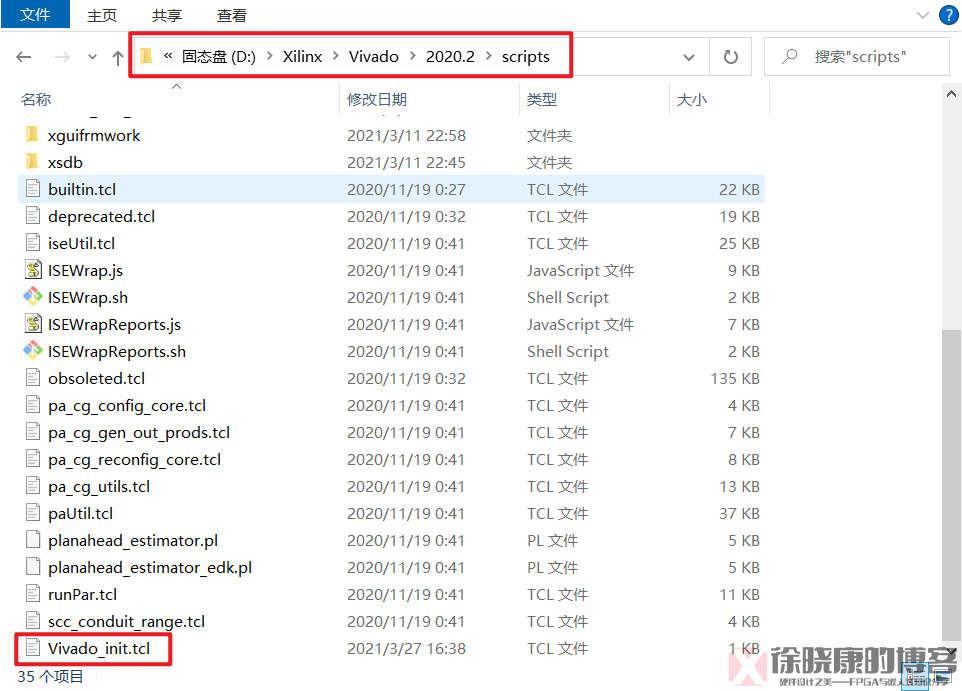Click the xsdb folder name
This screenshot has height=691, width=962.
coord(65,163)
